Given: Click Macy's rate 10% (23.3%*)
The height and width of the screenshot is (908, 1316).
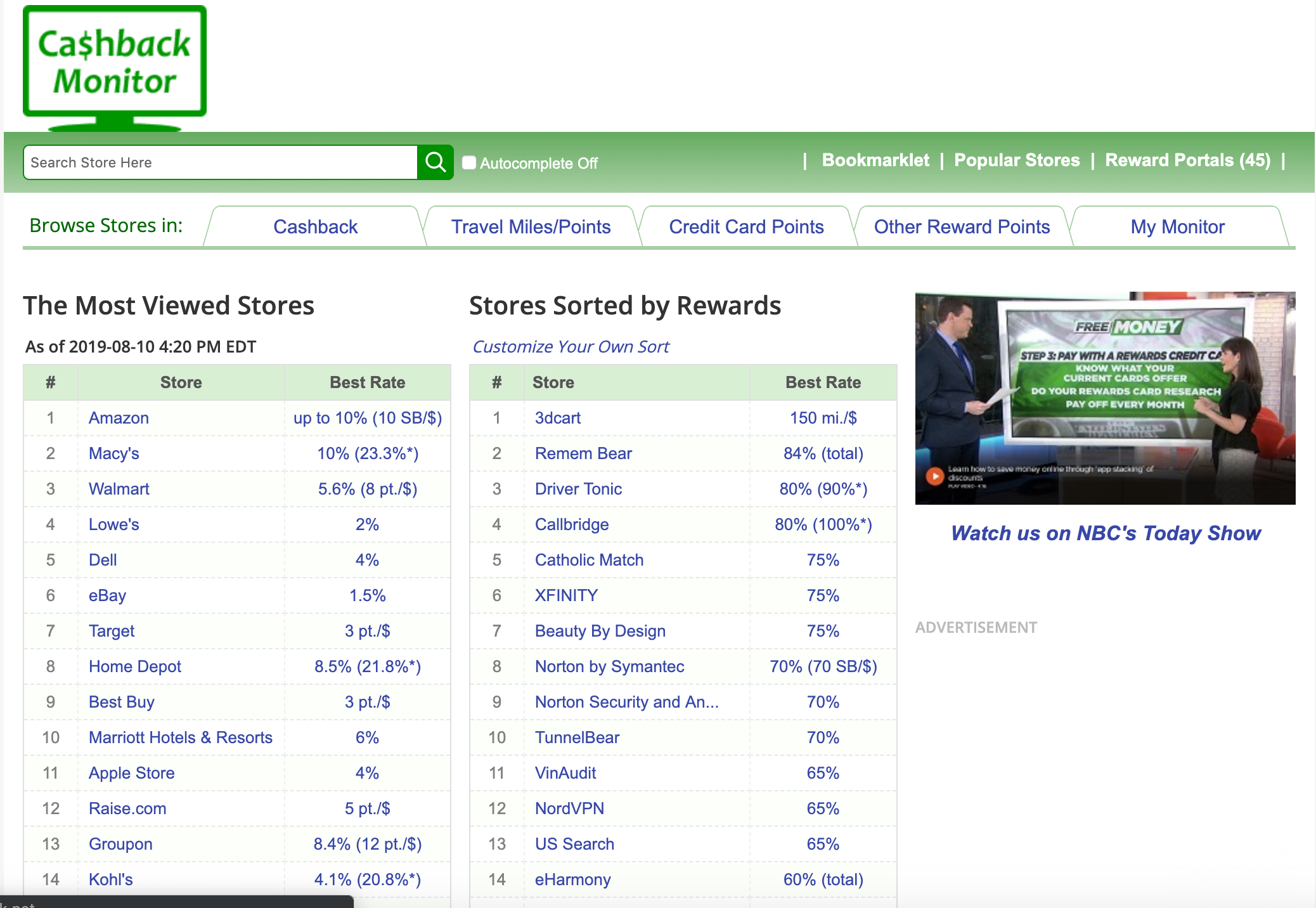Looking at the screenshot, I should (368, 453).
